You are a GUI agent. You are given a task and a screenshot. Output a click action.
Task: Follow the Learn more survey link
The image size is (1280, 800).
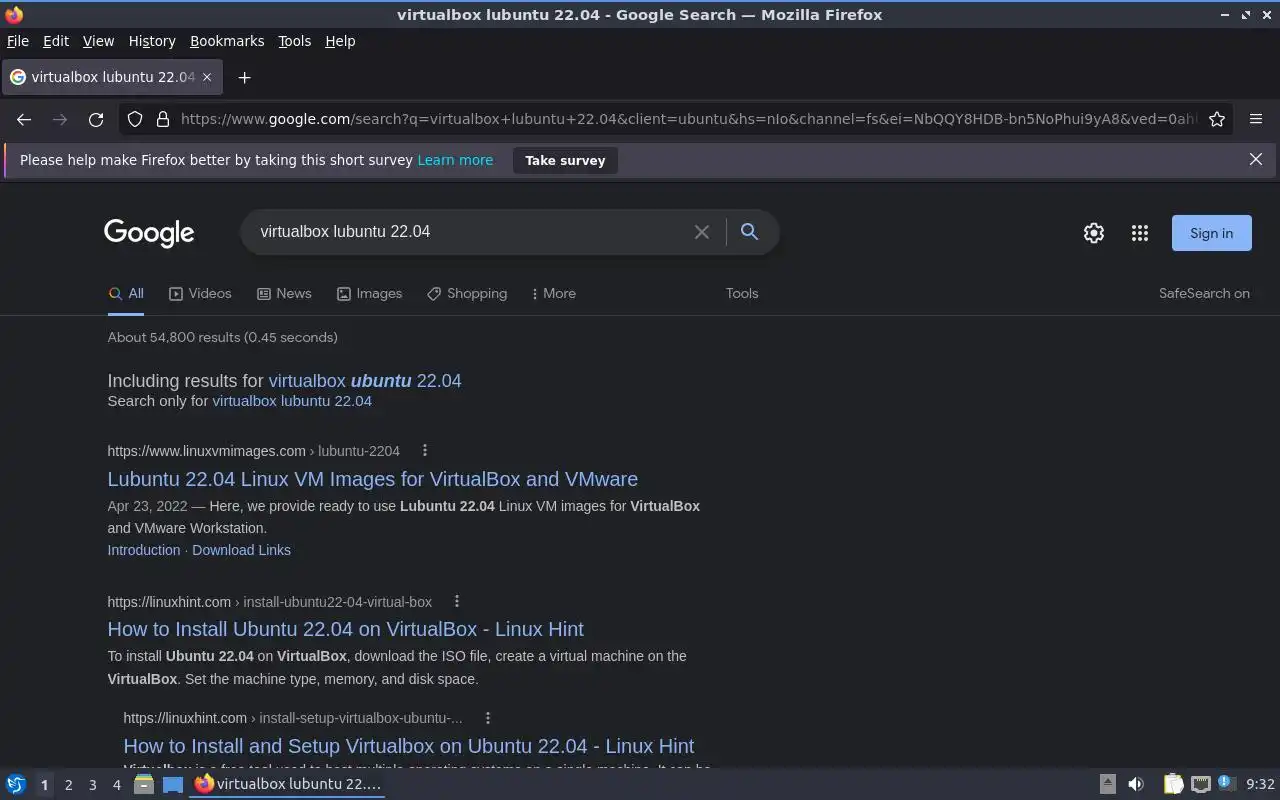coord(455,160)
